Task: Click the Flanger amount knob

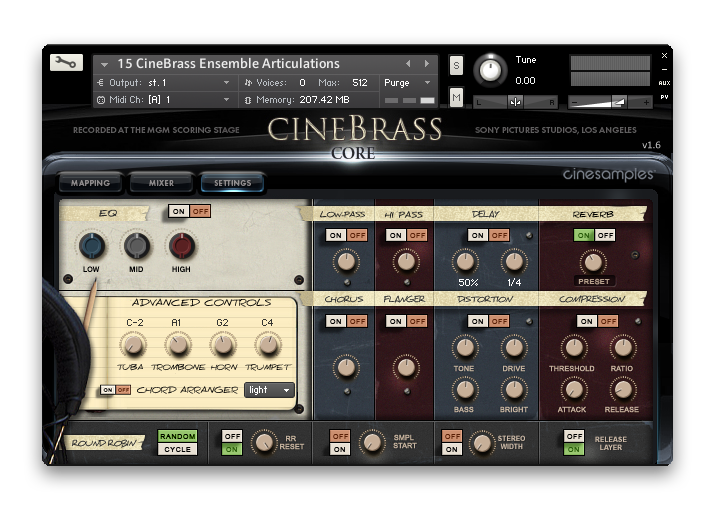Action: pos(406,367)
